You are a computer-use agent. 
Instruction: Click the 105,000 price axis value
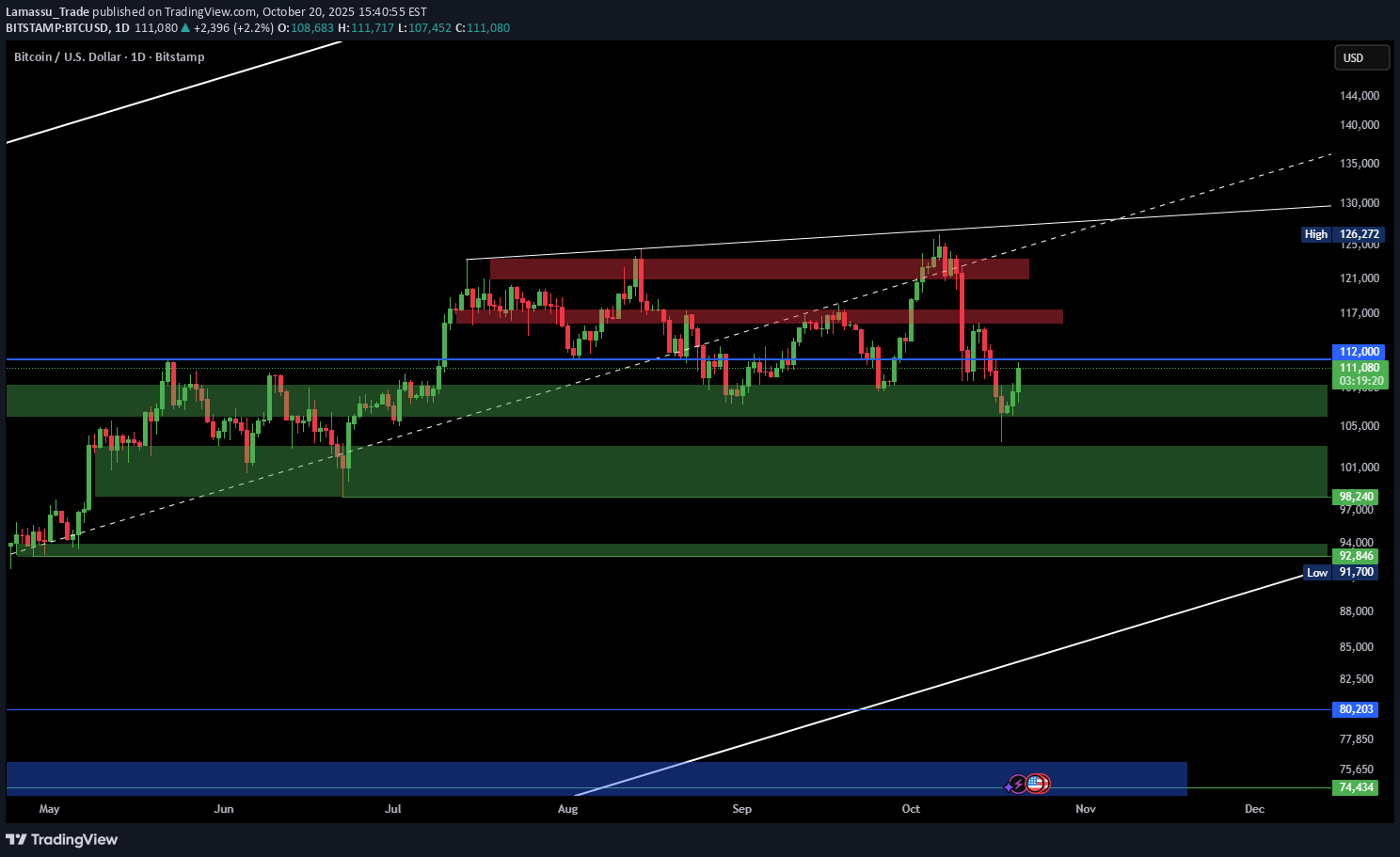(1360, 426)
